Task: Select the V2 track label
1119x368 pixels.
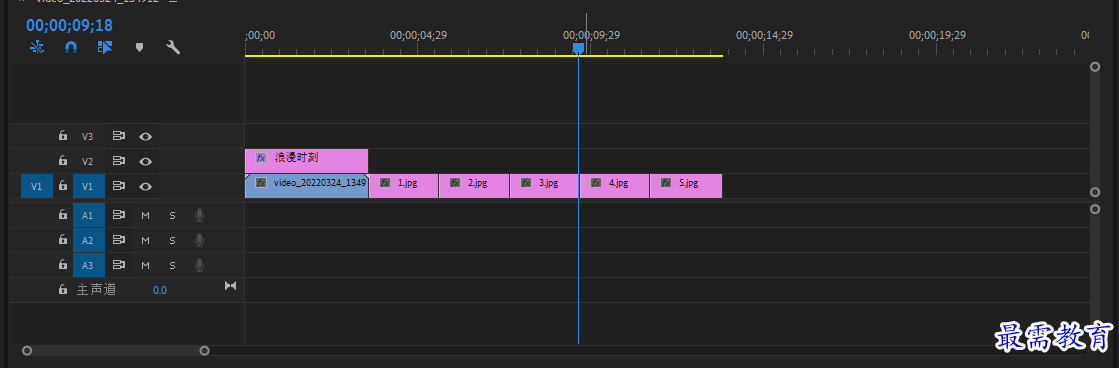Action: pyautogui.click(x=88, y=161)
